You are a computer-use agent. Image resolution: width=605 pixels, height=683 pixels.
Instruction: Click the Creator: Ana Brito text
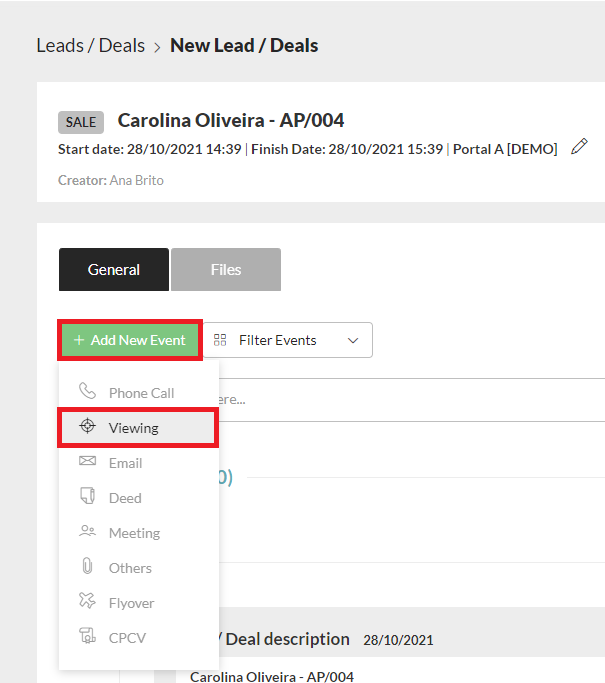pyautogui.click(x=111, y=180)
